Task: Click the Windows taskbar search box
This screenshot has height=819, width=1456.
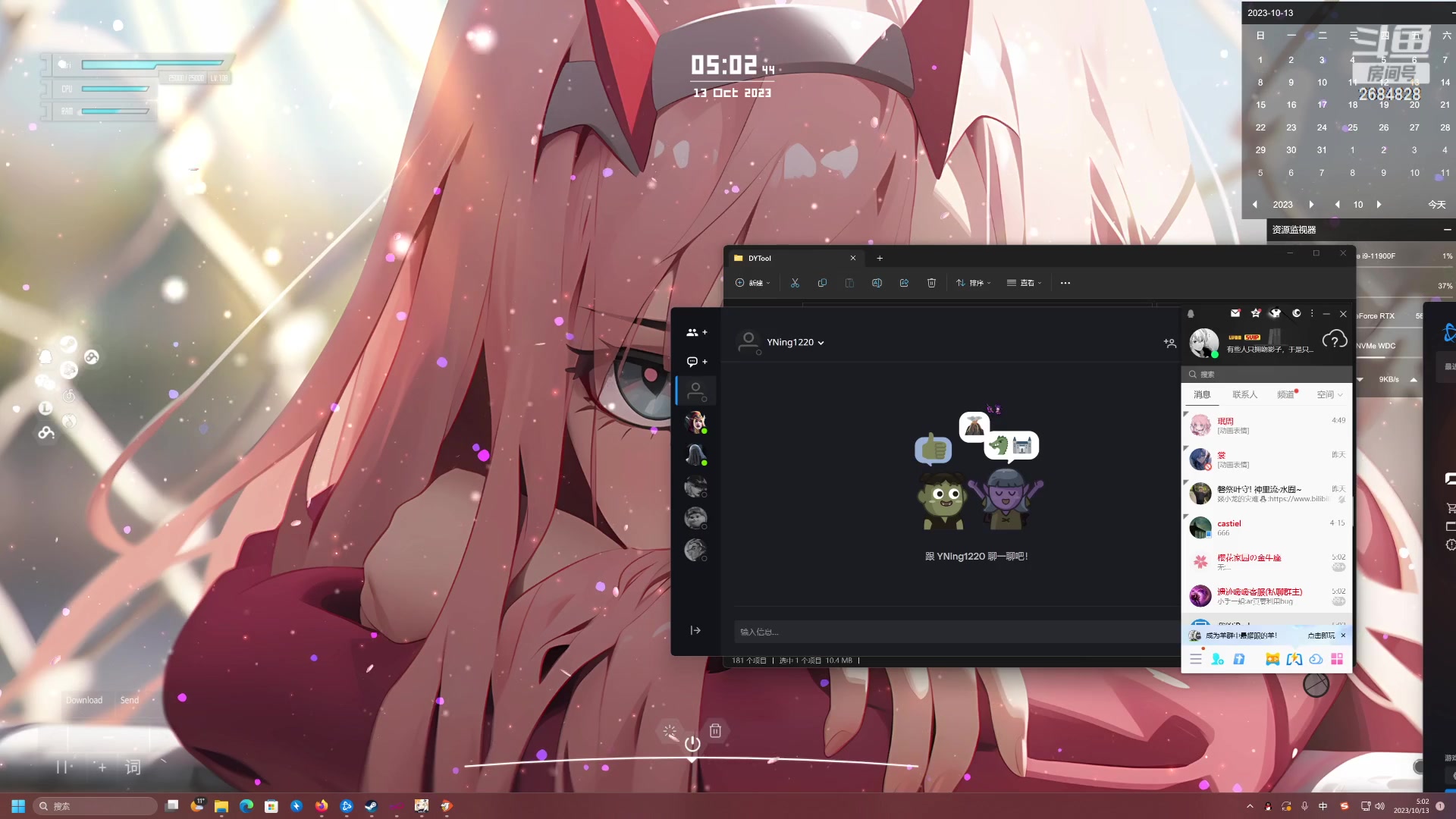Action: pyautogui.click(x=96, y=806)
